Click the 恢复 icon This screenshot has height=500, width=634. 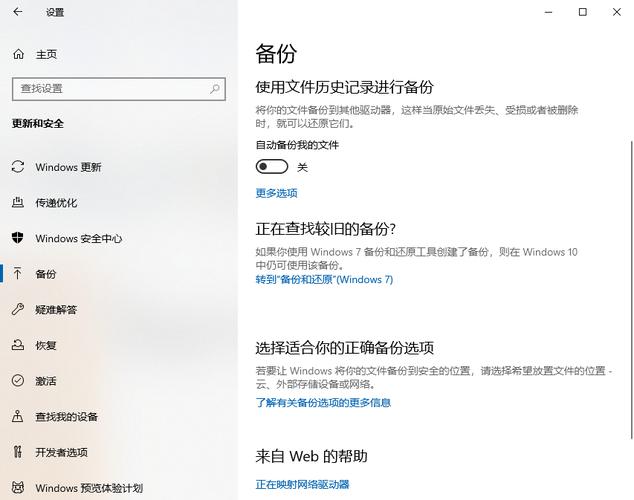pos(18,345)
